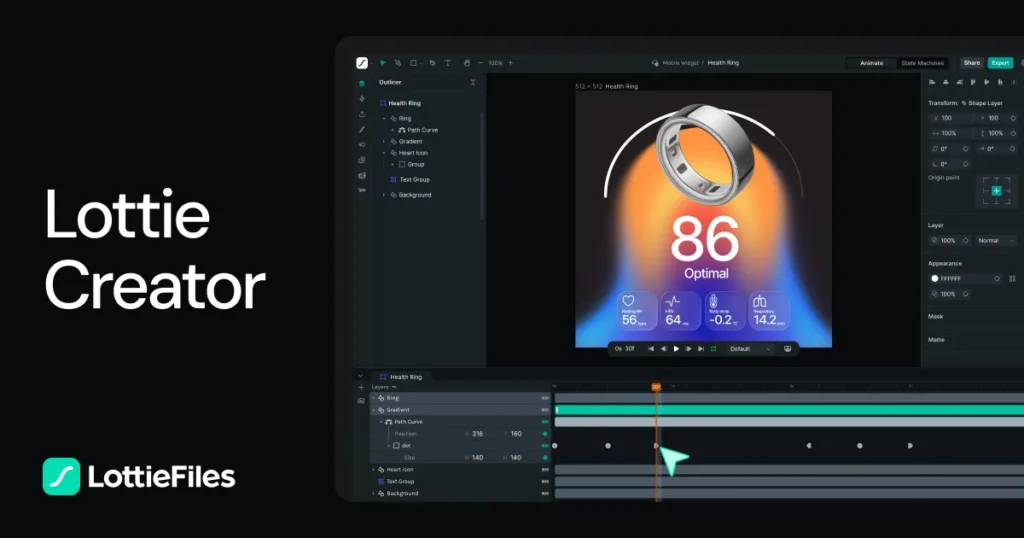The image size is (1024, 538).
Task: Expand Background layer in Outliner
Action: click(x=384, y=195)
